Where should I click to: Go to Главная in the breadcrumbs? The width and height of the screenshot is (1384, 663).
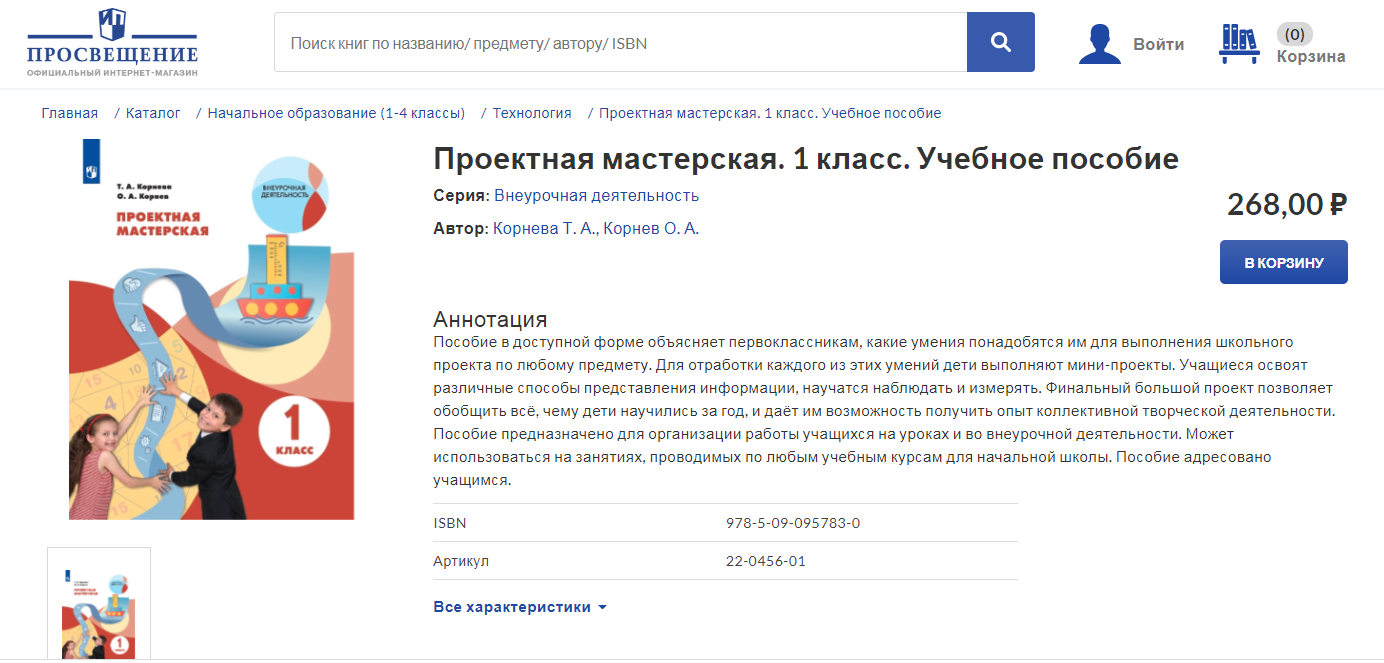pyautogui.click(x=69, y=113)
